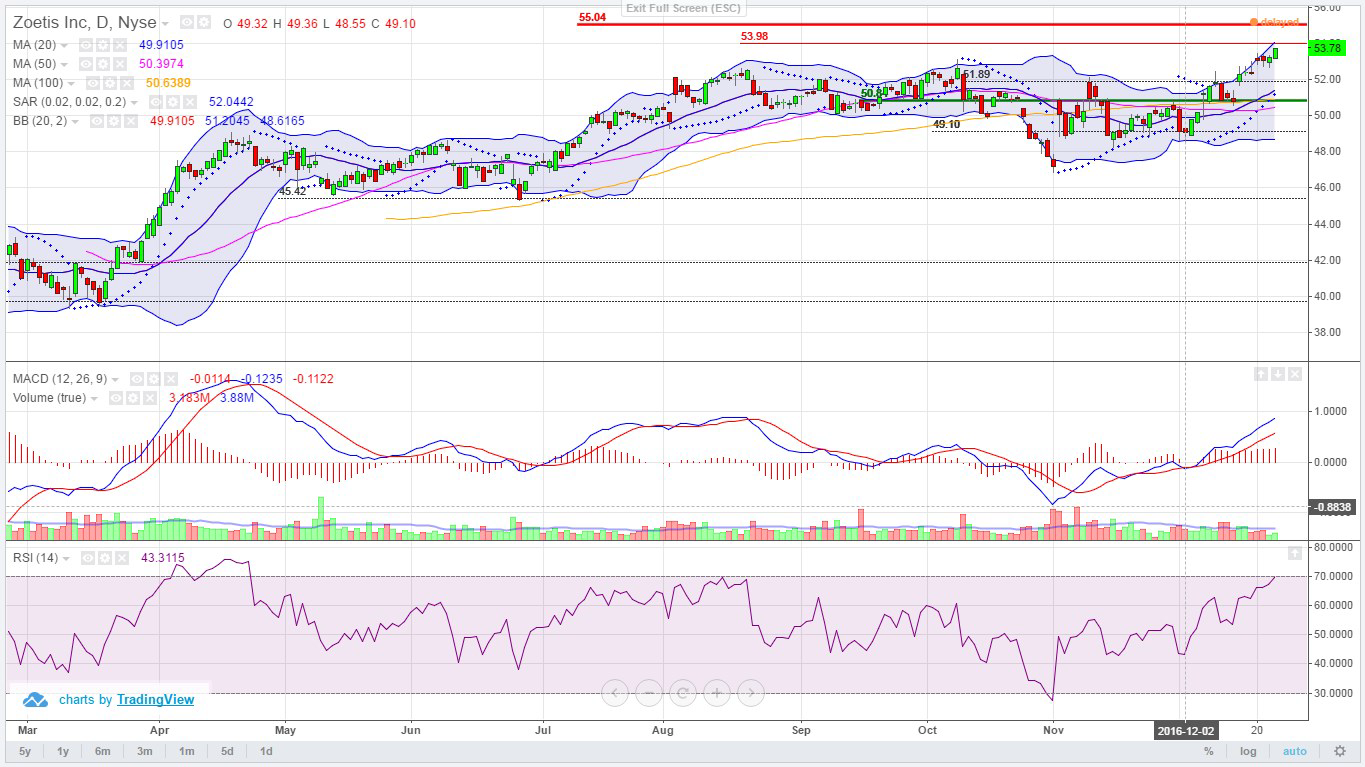Click the zoom out minus button
Viewport: 1365px width, 767px height.
[x=649, y=692]
